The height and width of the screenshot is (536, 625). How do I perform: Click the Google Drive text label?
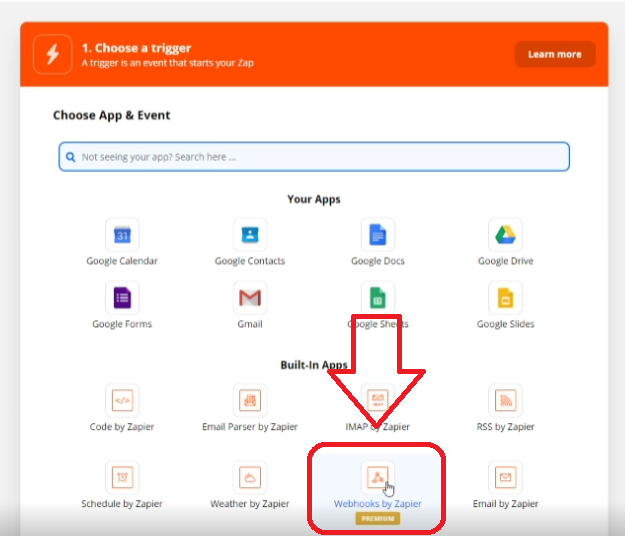(x=505, y=261)
